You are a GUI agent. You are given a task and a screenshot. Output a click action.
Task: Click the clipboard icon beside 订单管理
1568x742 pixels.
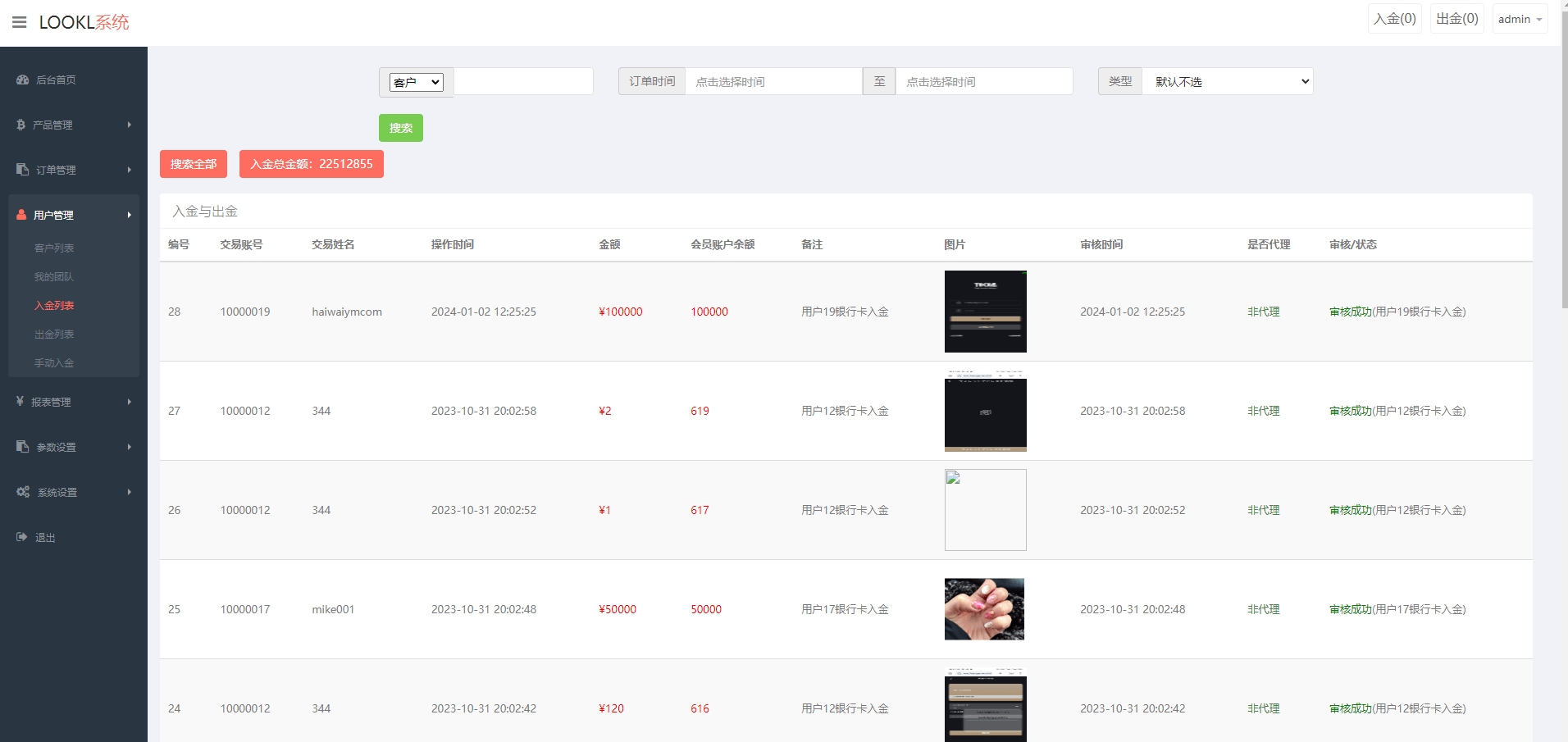click(23, 170)
